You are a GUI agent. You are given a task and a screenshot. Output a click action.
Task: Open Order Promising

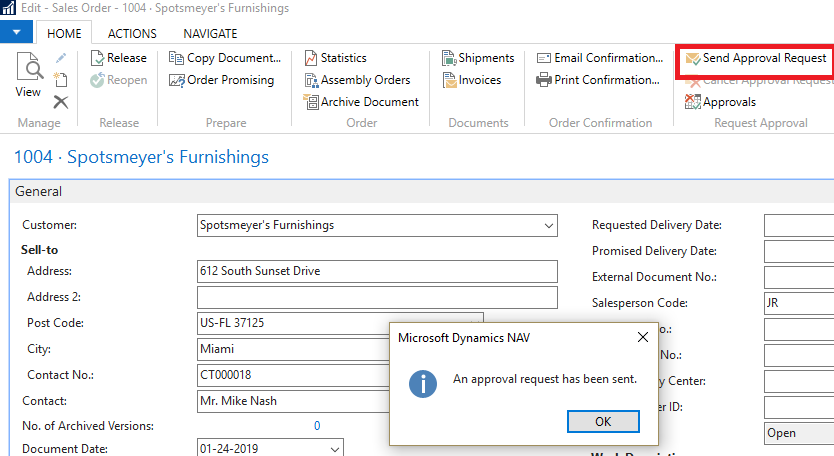(x=221, y=80)
